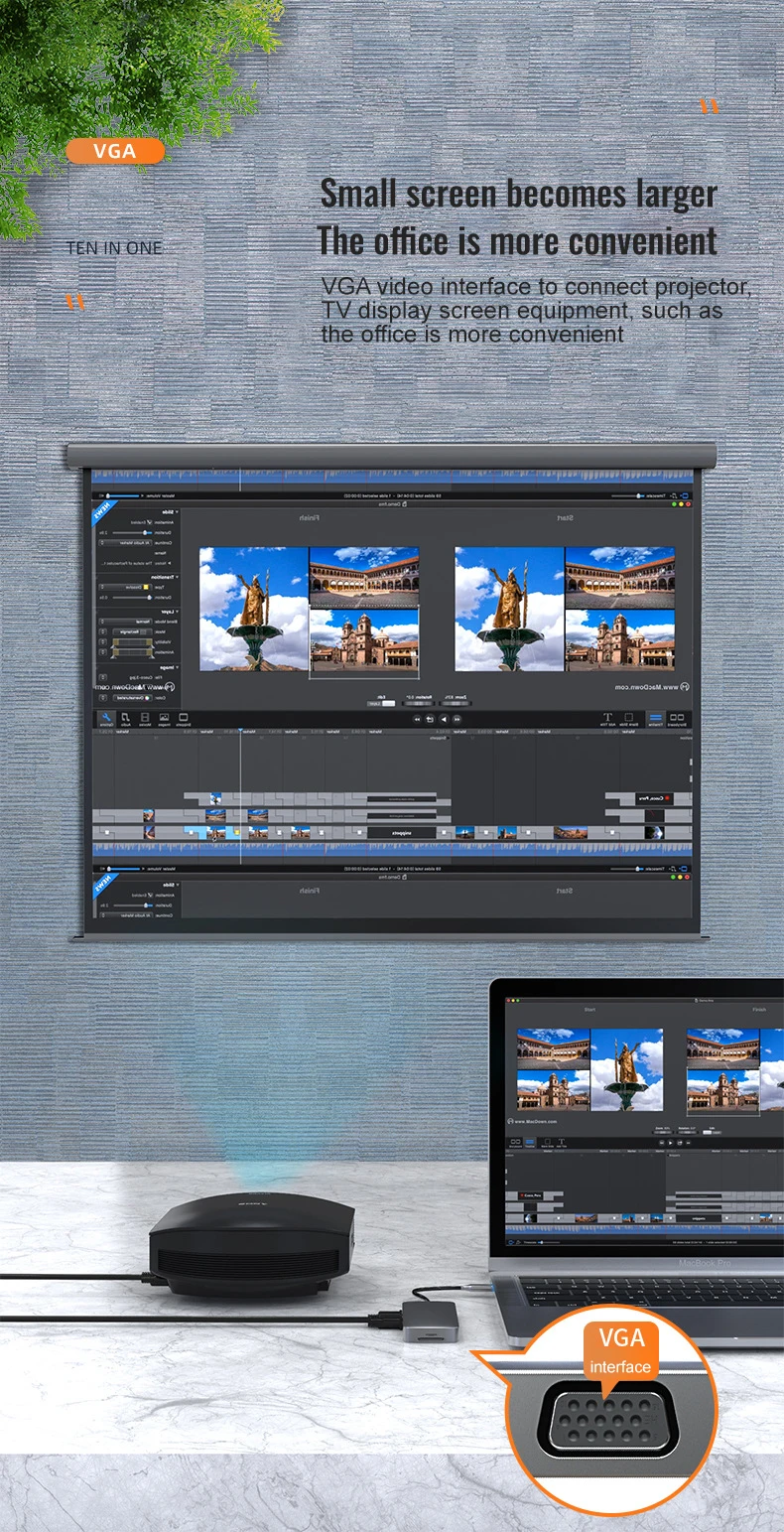The height and width of the screenshot is (1532, 784).
Task: Select the Cusco_Peru clip on laptop timeline
Action: point(531,1195)
